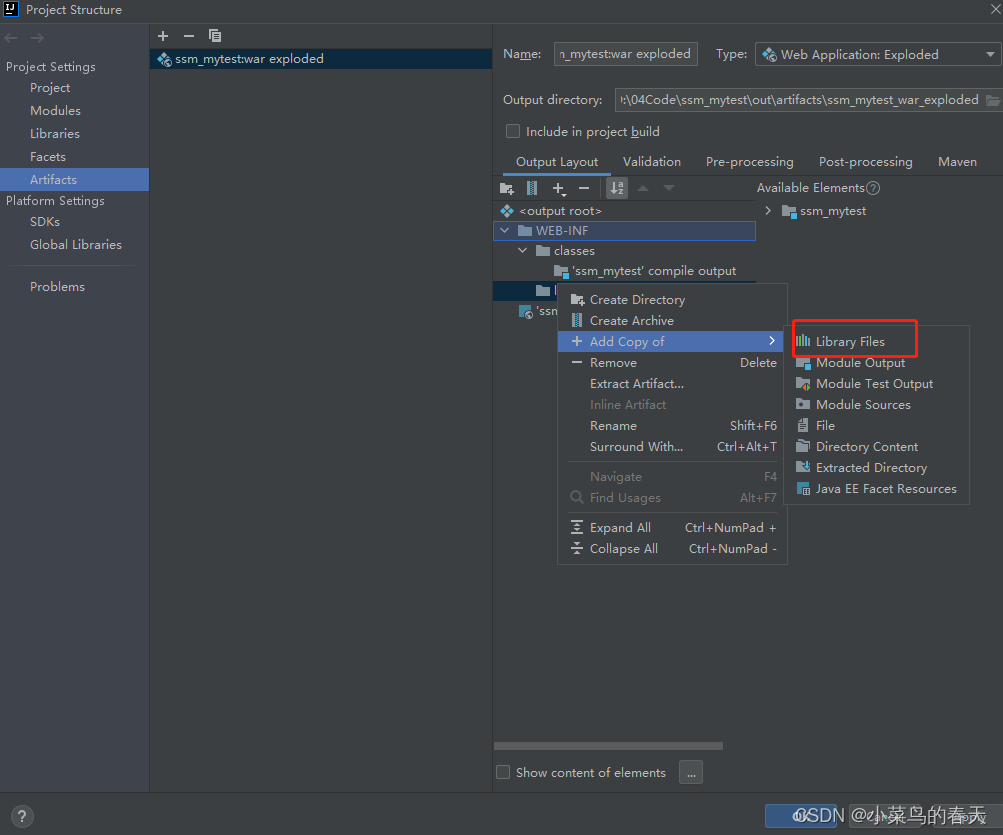Open the Post-processing tab
This screenshot has height=835, width=1003.
tap(865, 162)
